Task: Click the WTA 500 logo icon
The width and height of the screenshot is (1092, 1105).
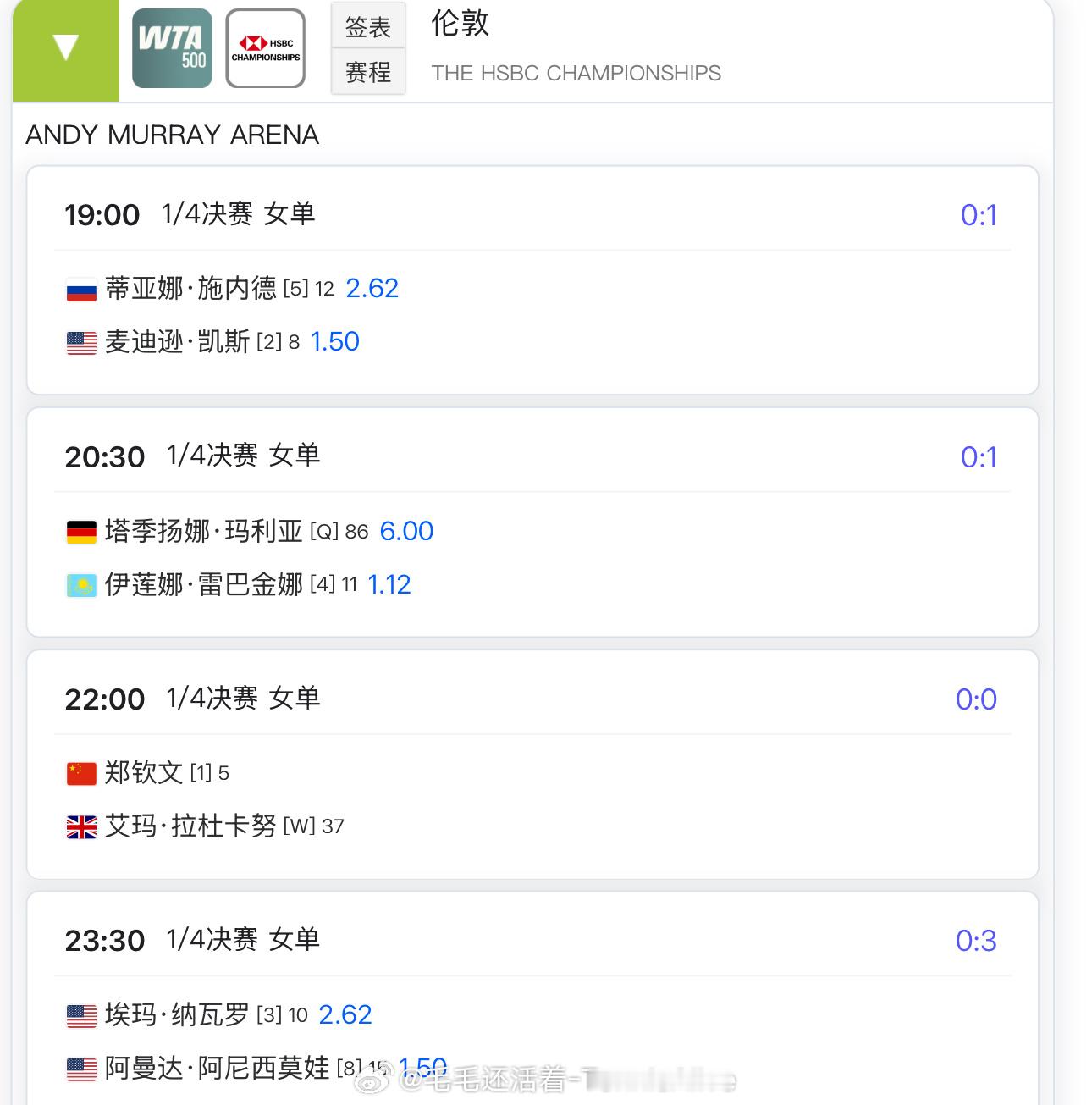Action: point(172,48)
